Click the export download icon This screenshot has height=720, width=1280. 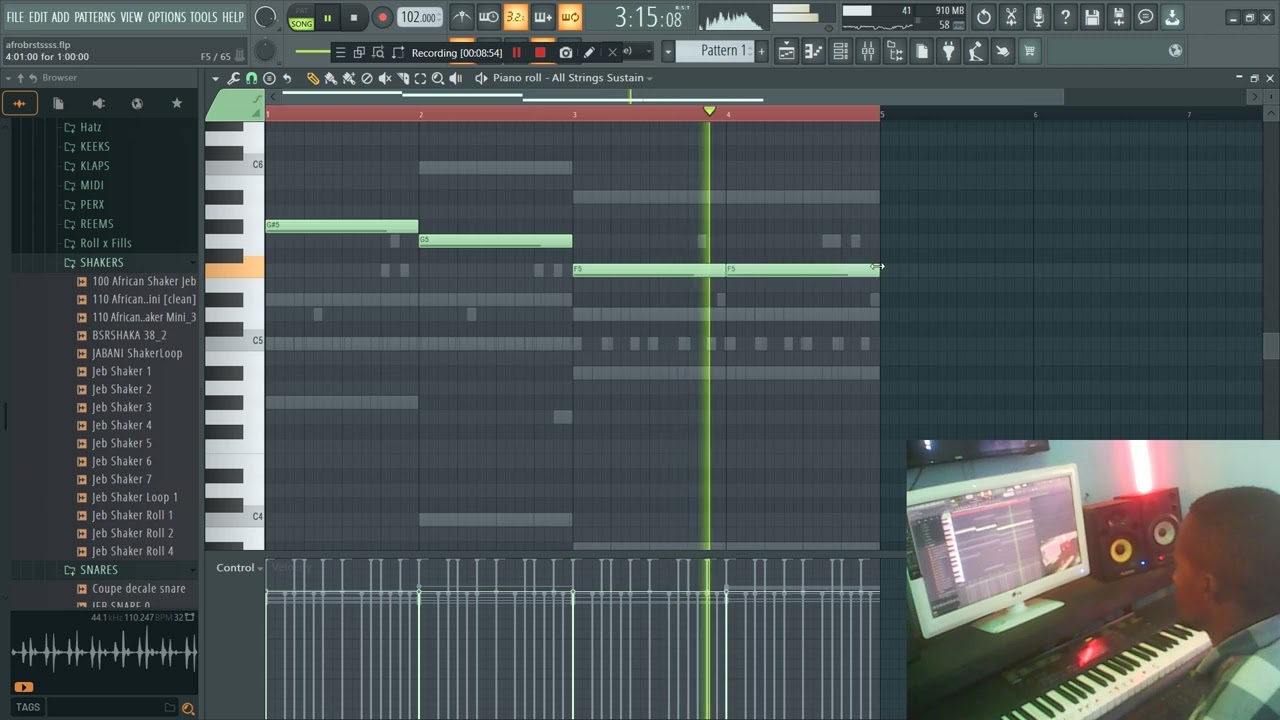tap(1171, 17)
